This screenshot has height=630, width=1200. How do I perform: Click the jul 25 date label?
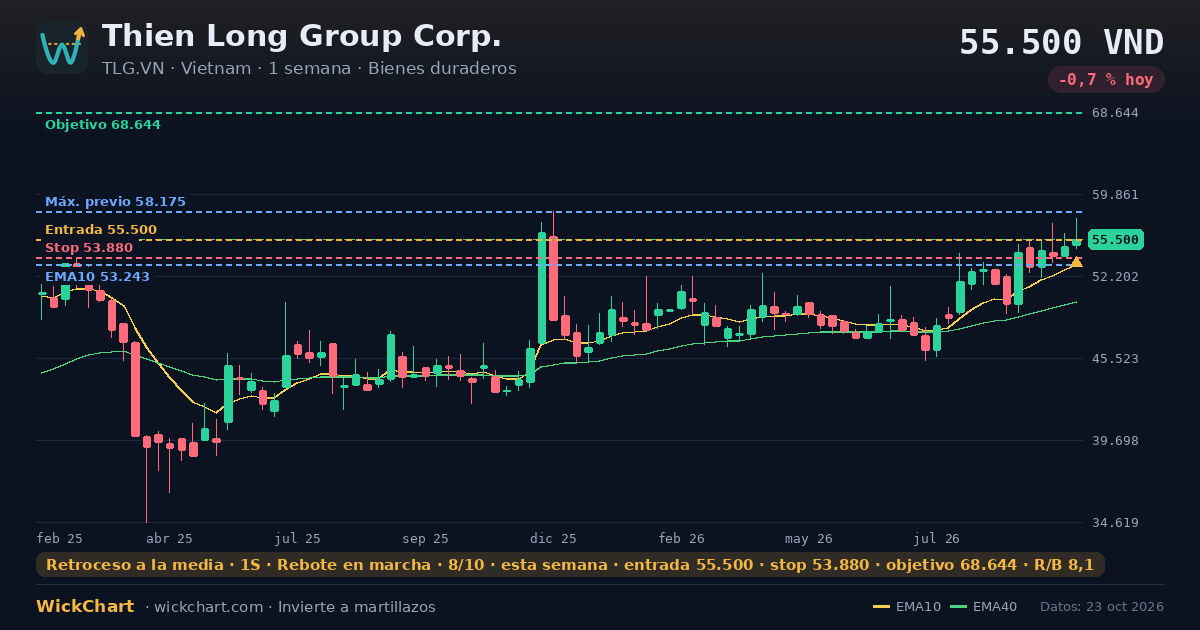298,539
